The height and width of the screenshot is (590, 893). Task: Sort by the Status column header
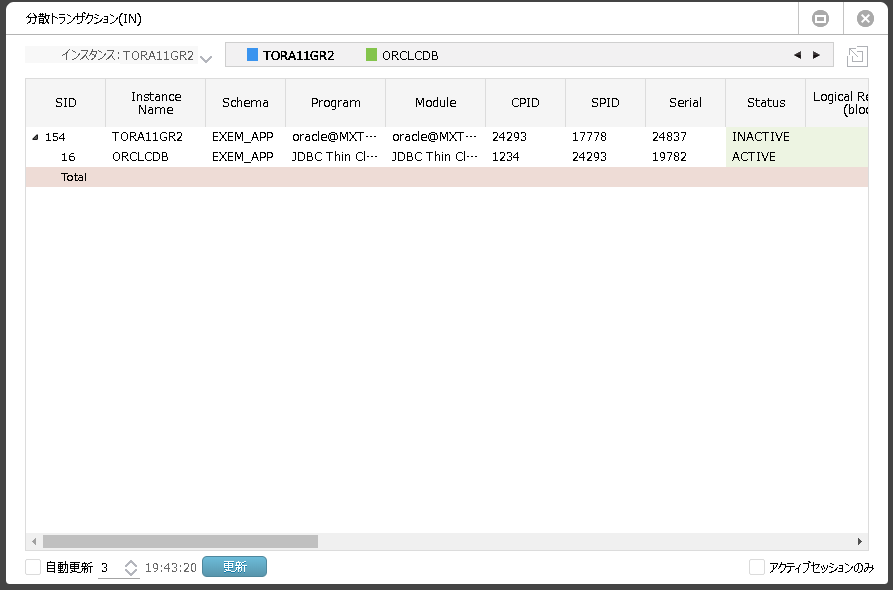point(765,103)
